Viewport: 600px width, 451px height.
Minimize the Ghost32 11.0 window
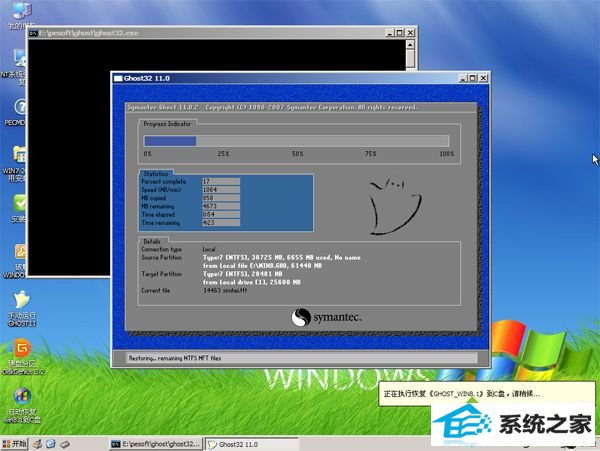coord(463,78)
